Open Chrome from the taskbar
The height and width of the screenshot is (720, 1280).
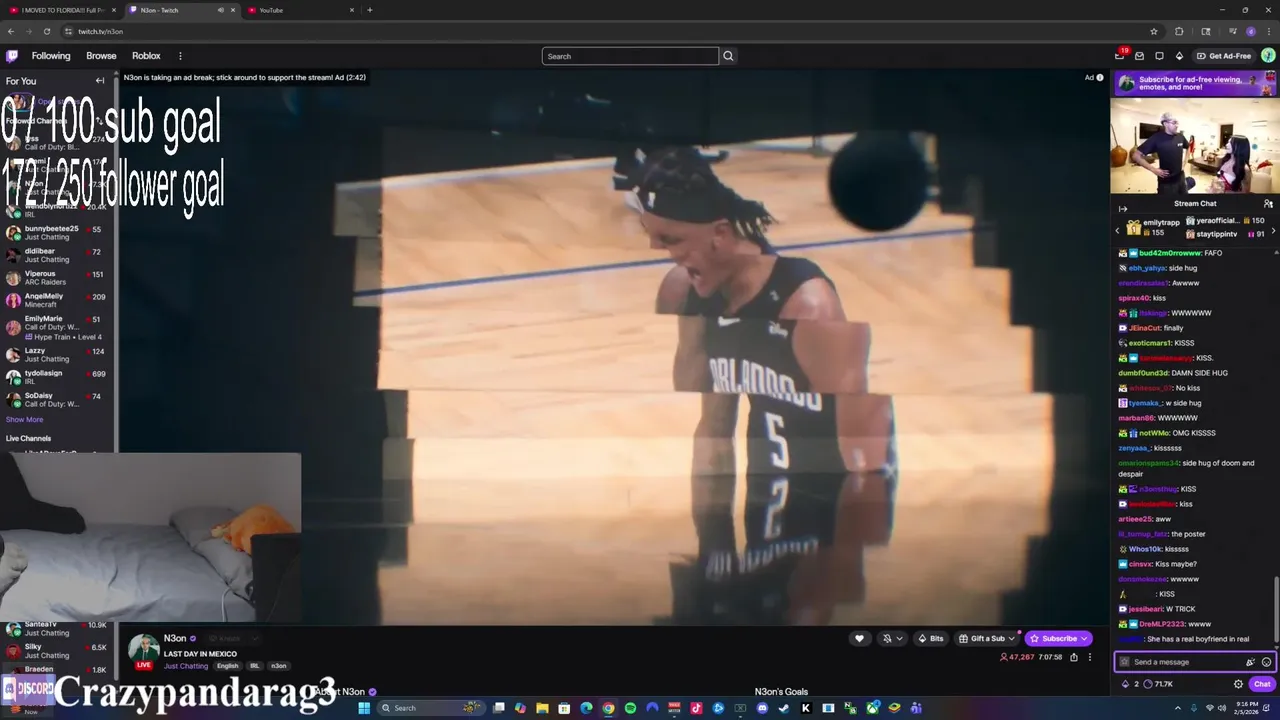point(608,708)
